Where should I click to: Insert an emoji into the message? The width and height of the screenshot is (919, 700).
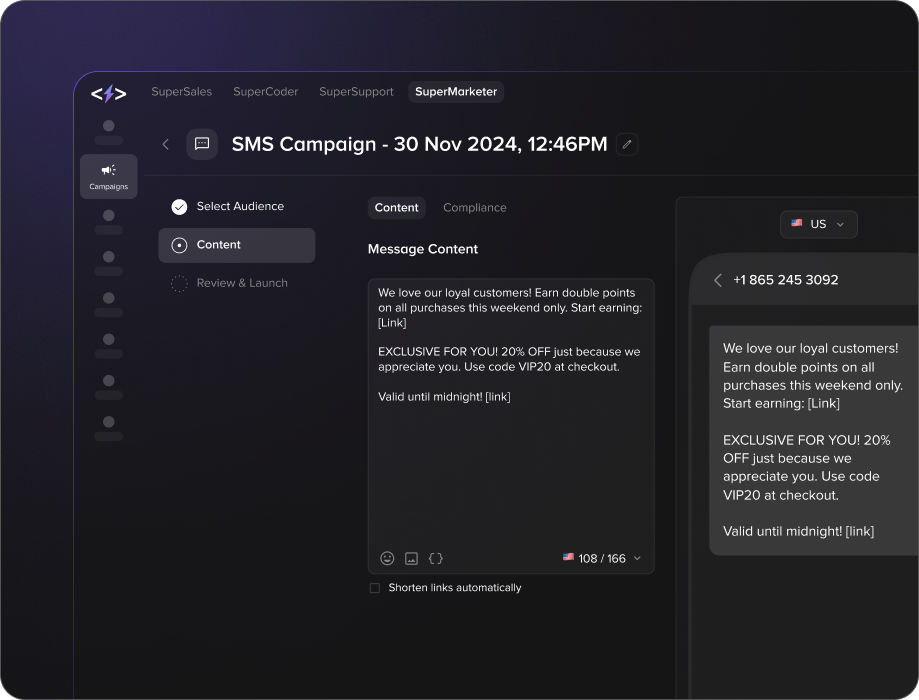pos(387,558)
